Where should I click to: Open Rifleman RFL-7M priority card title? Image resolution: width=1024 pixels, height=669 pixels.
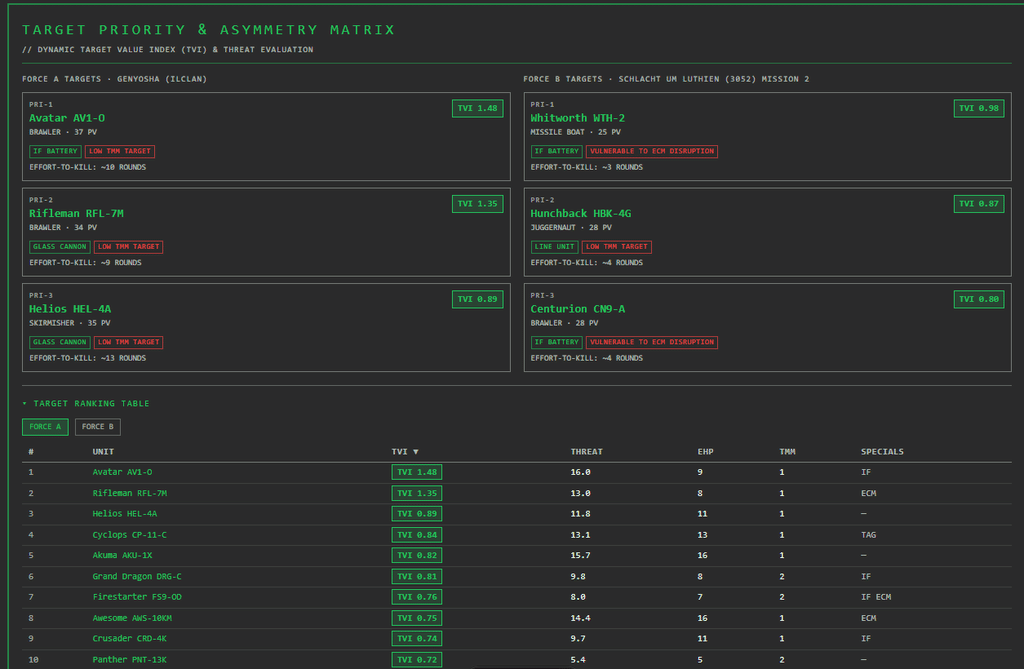[x=76, y=214]
